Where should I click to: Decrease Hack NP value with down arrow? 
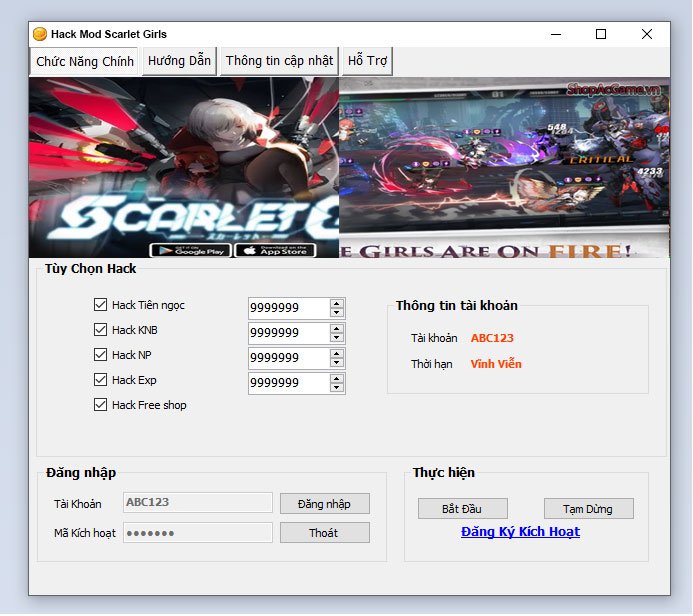pos(337,363)
